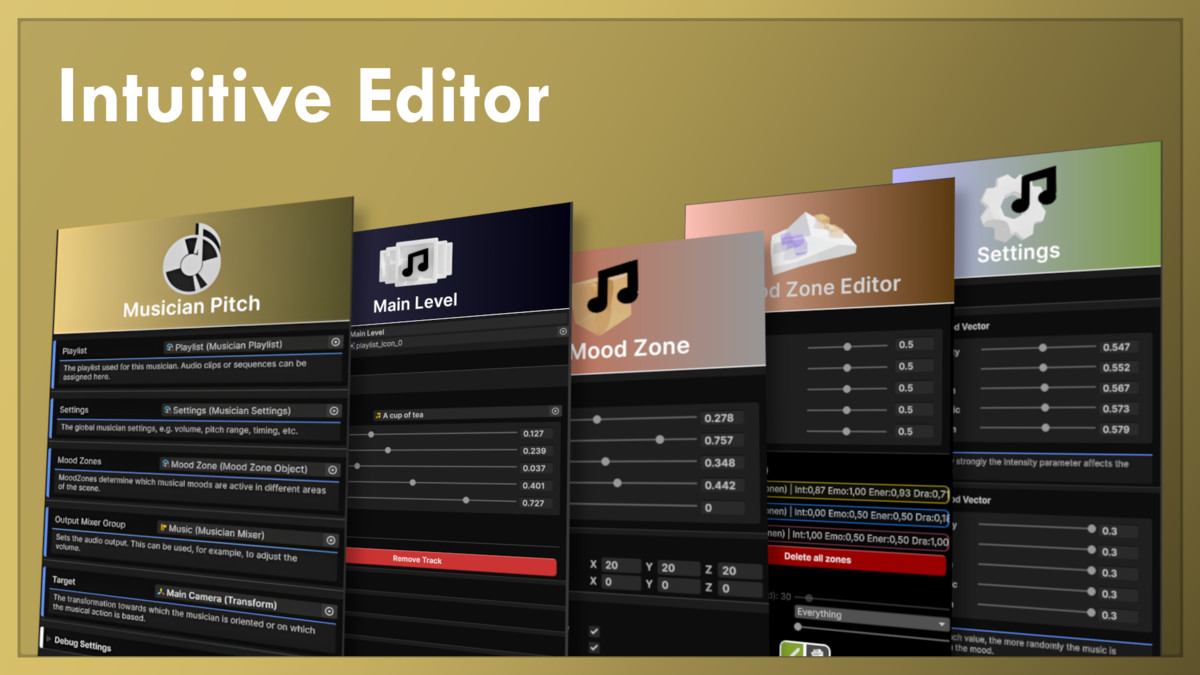Select the green brush tool in Mood Zone Editor

pyautogui.click(x=790, y=651)
